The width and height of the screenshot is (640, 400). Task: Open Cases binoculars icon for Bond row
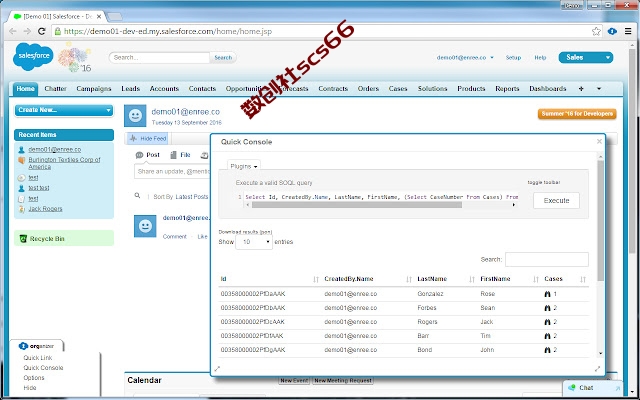[547, 350]
